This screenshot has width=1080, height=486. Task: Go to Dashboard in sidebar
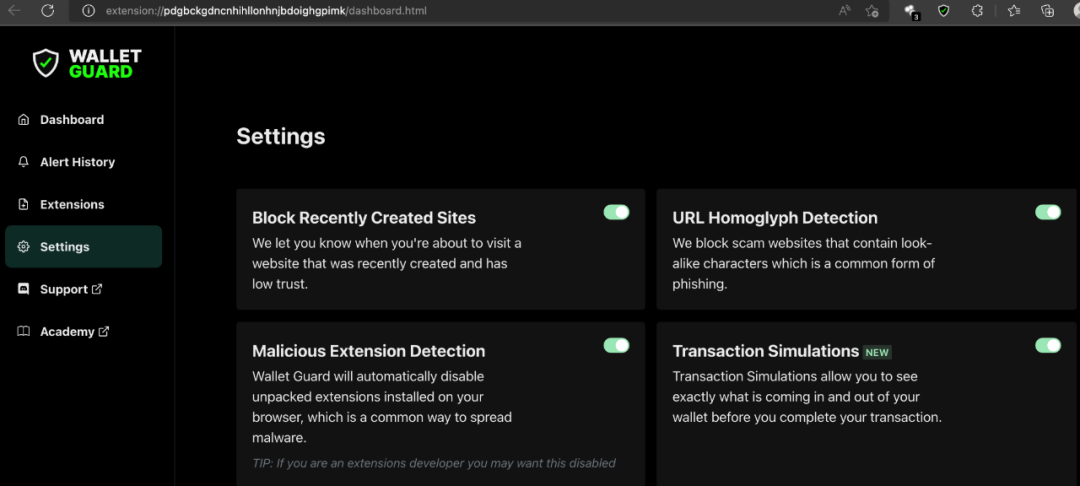[x=72, y=120]
